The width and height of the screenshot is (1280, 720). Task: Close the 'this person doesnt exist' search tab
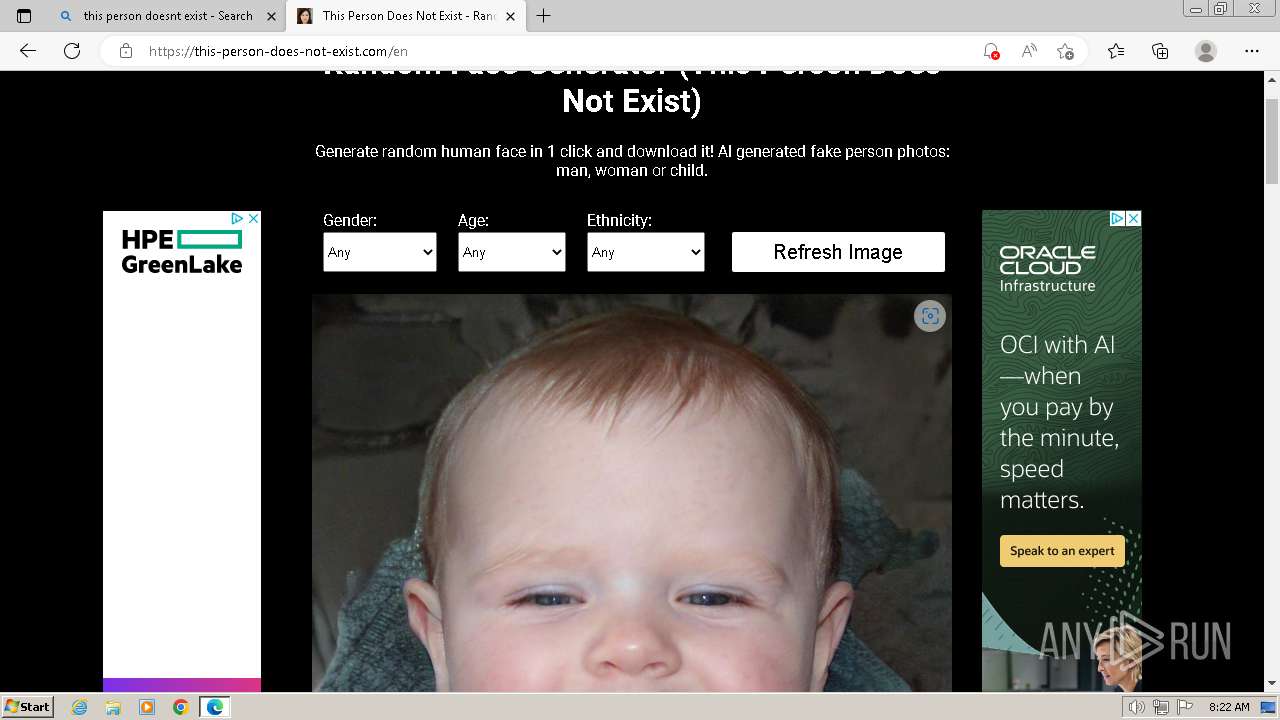pyautogui.click(x=271, y=16)
